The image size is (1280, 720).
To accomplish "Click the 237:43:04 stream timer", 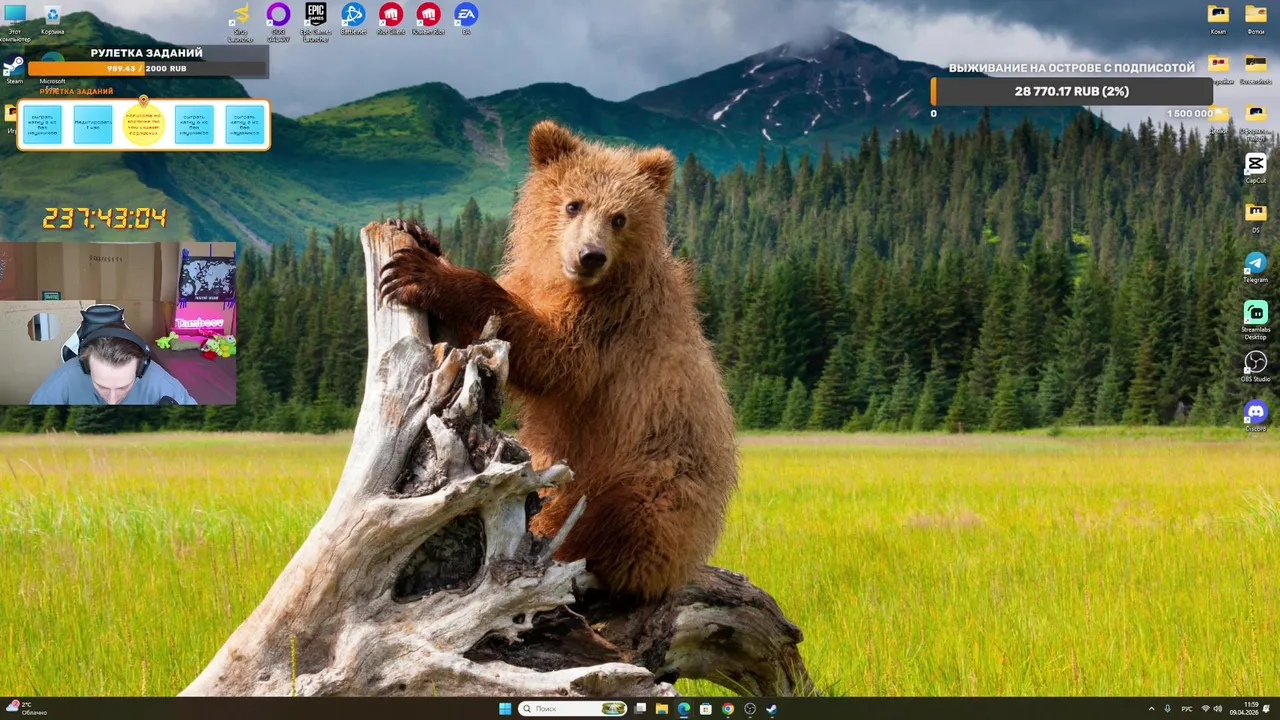I will click(105, 218).
